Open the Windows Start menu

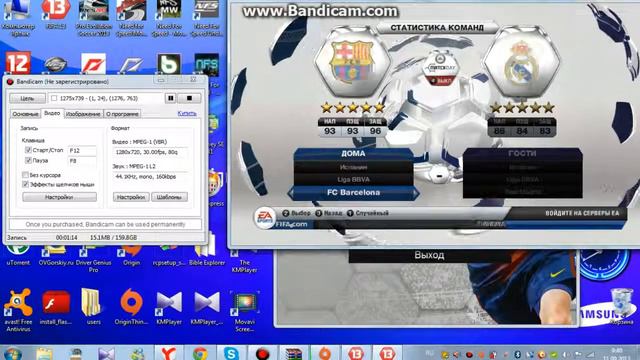[x=13, y=353]
